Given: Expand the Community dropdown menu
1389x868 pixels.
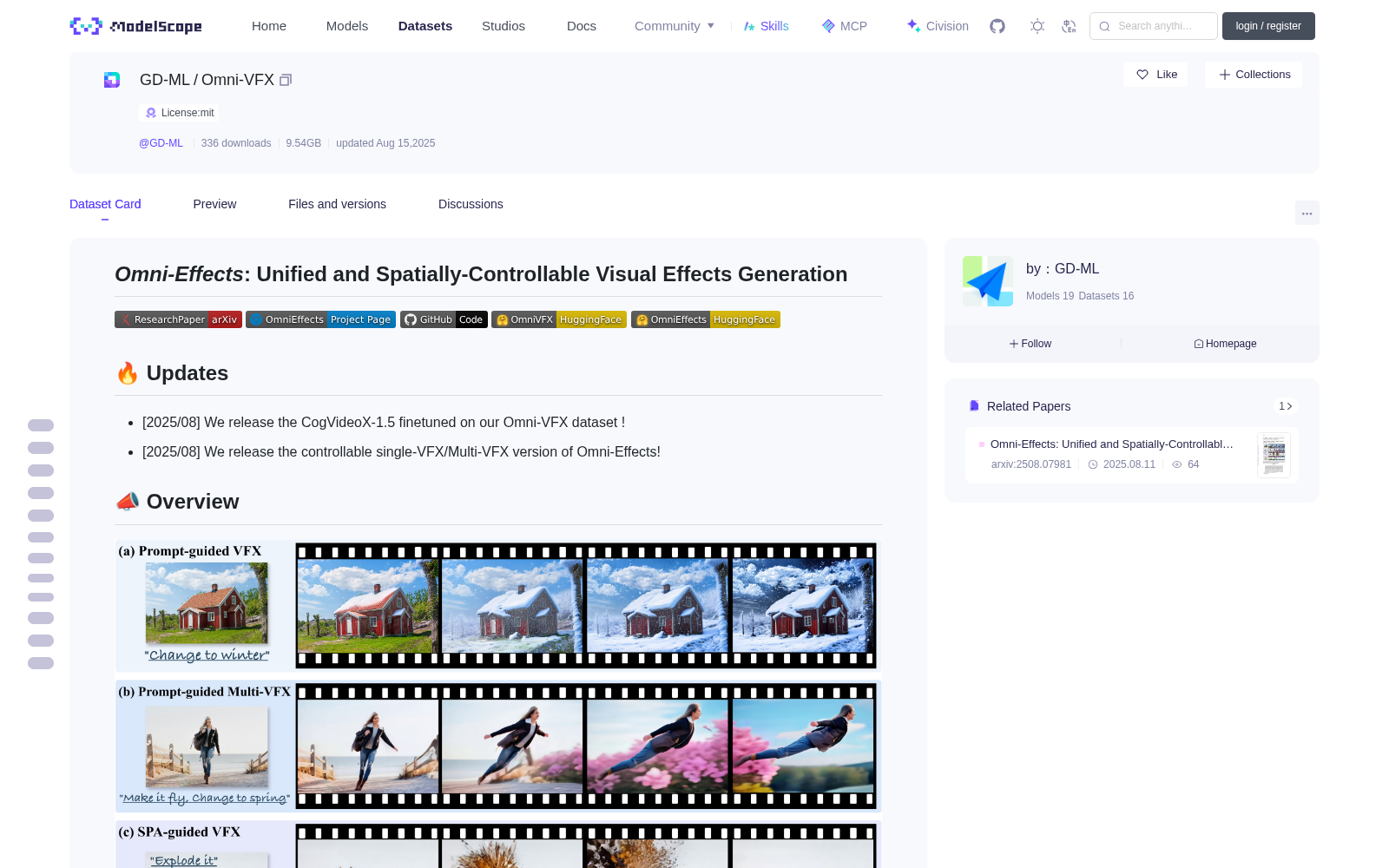Looking at the screenshot, I should pyautogui.click(x=675, y=26).
